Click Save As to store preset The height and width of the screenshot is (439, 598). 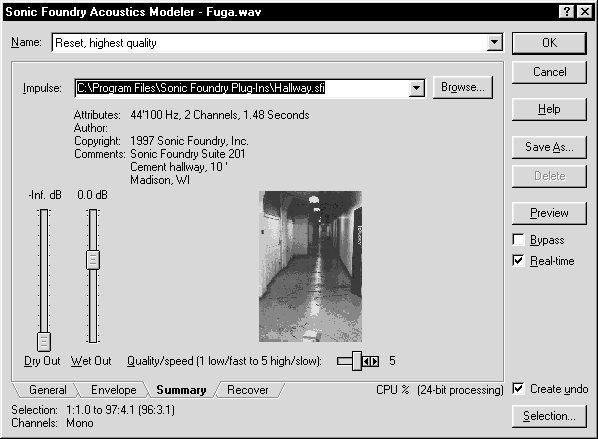coord(549,147)
